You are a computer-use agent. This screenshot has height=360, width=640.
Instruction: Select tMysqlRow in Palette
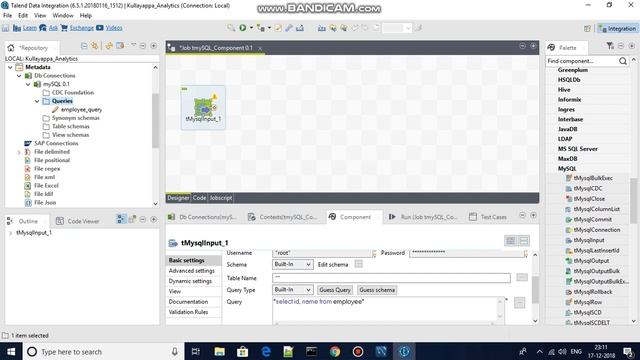coord(587,302)
